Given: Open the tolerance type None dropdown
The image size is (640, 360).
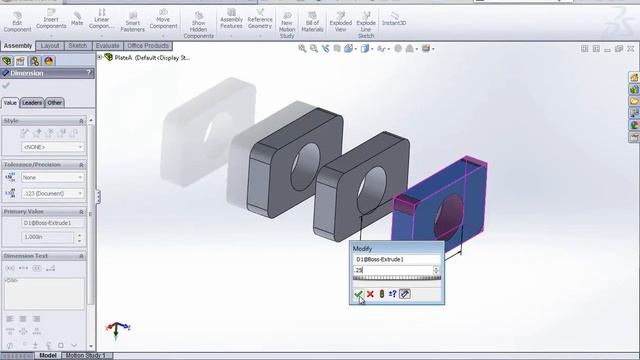Looking at the screenshot, I should click(53, 178).
